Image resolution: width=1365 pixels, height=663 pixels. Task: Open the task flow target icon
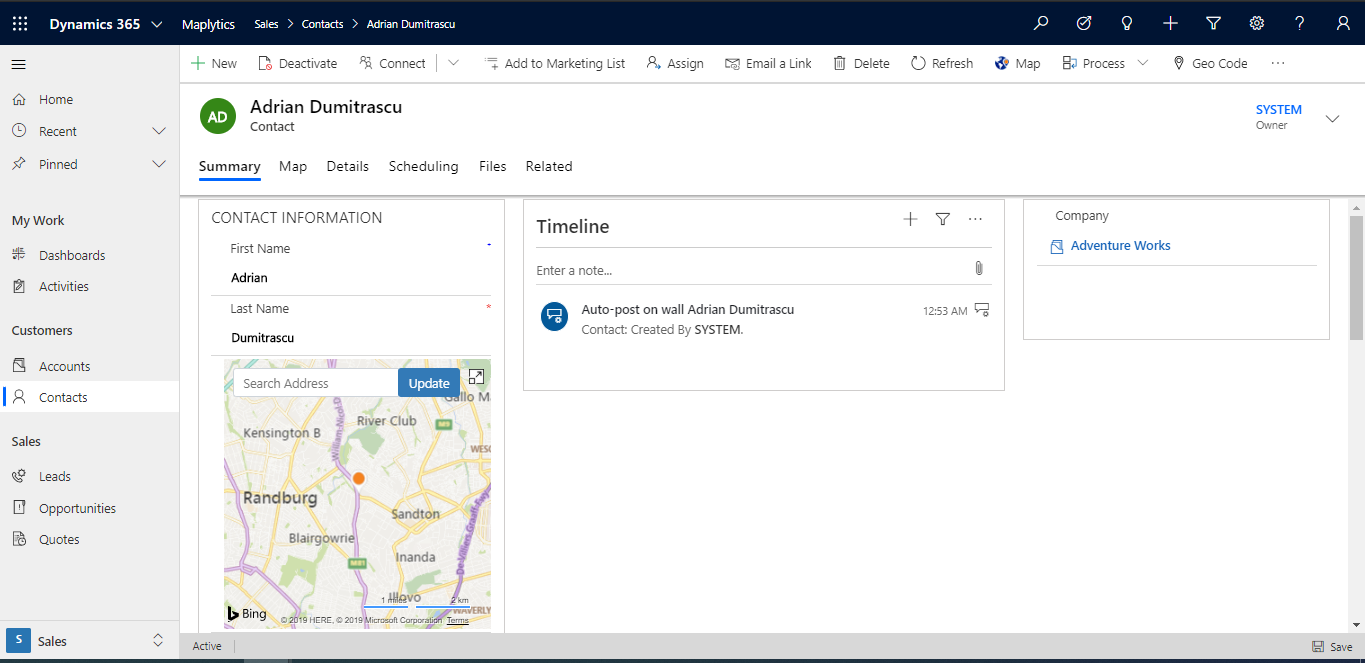(x=1084, y=23)
